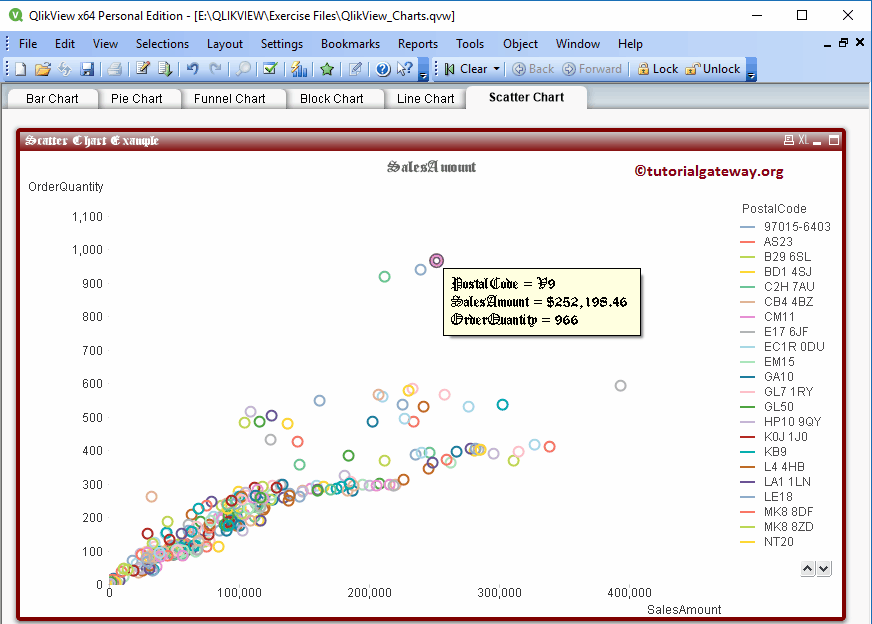
Task: Add a bookmark using the green star icon
Action: (327, 69)
